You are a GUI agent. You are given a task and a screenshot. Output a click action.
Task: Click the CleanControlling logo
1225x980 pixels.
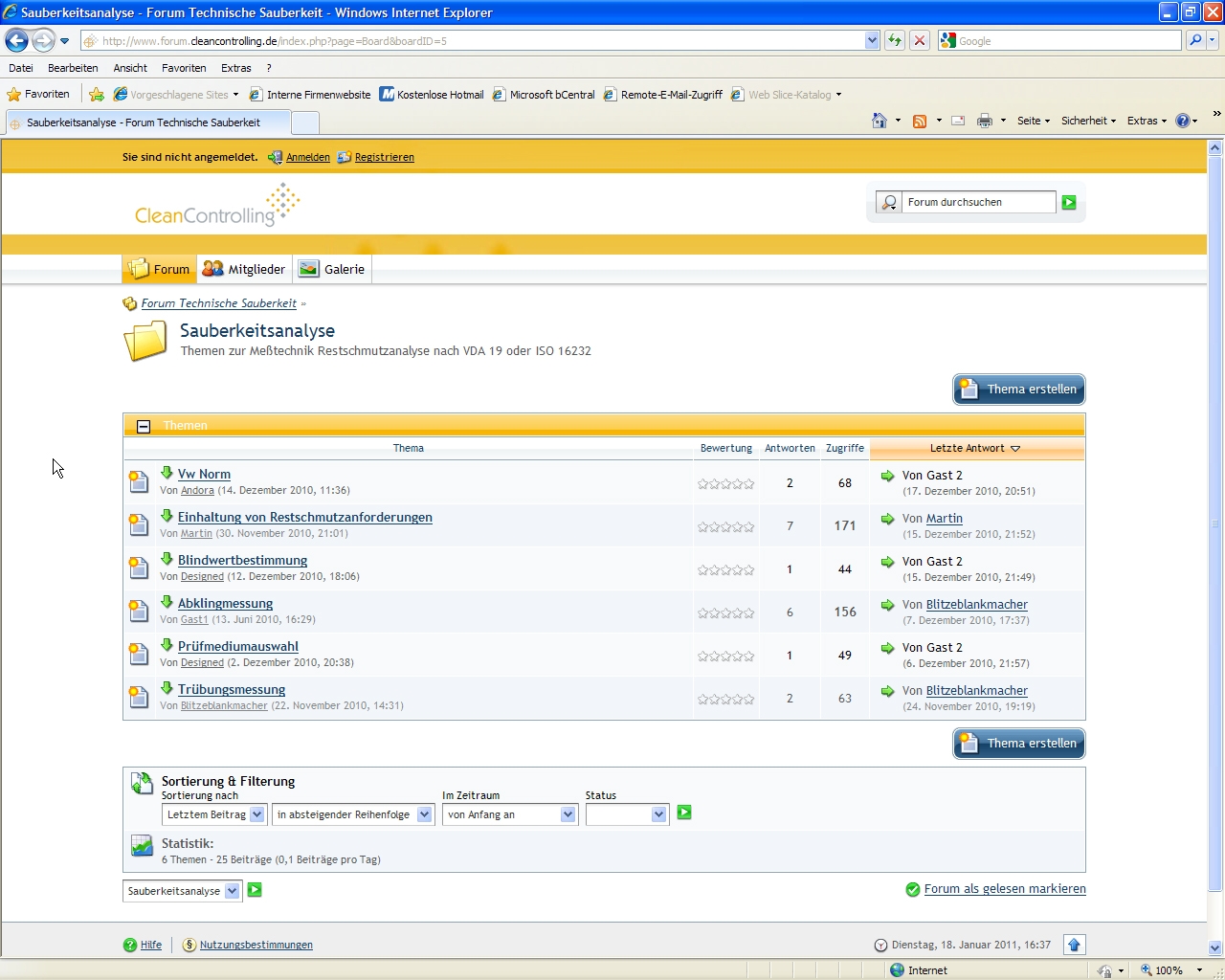(217, 206)
